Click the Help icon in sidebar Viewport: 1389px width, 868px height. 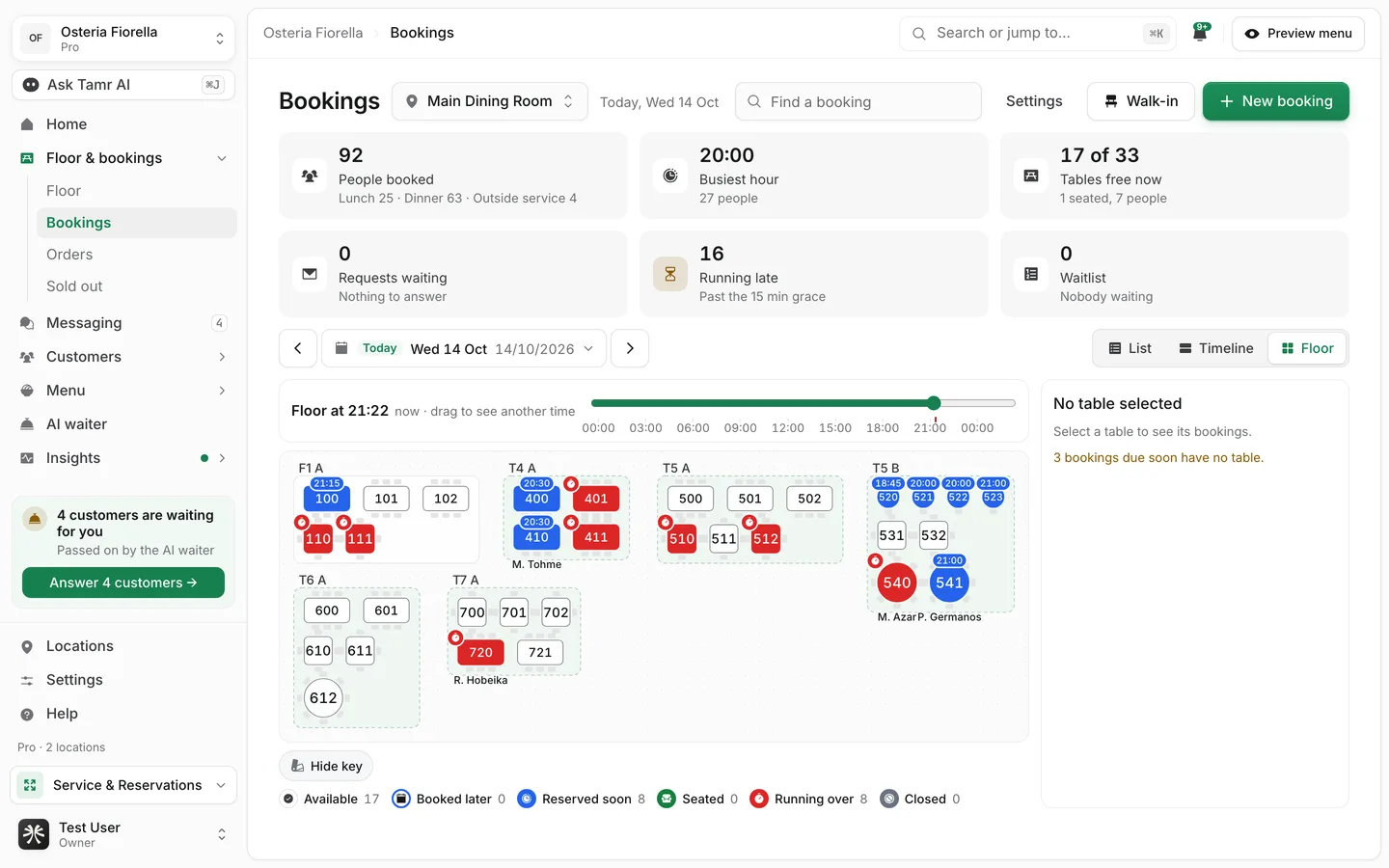click(27, 714)
